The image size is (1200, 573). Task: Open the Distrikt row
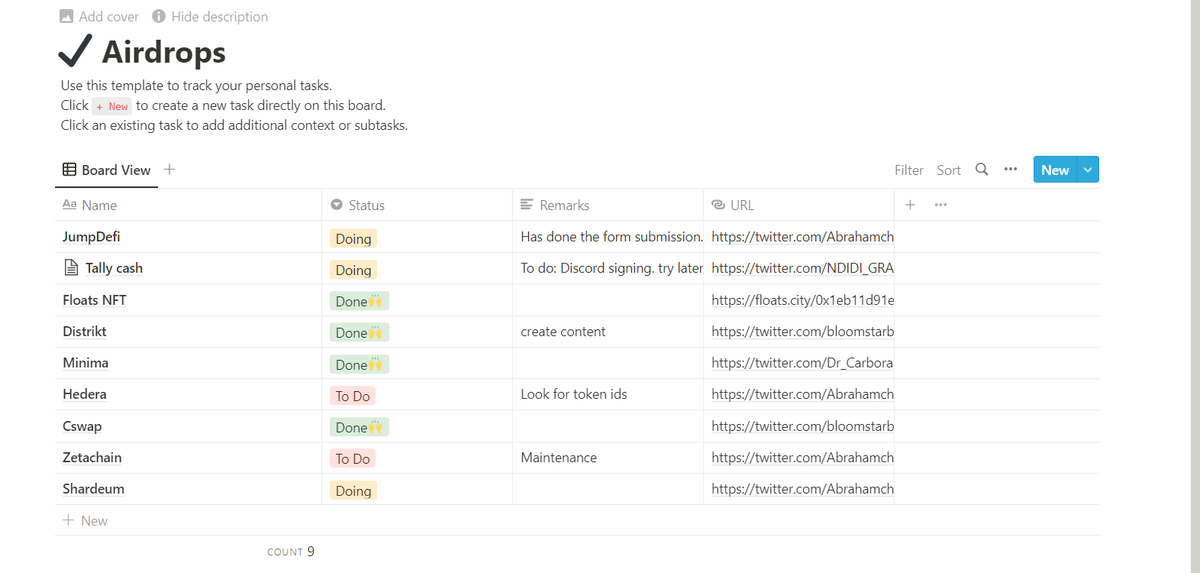[x=85, y=331]
